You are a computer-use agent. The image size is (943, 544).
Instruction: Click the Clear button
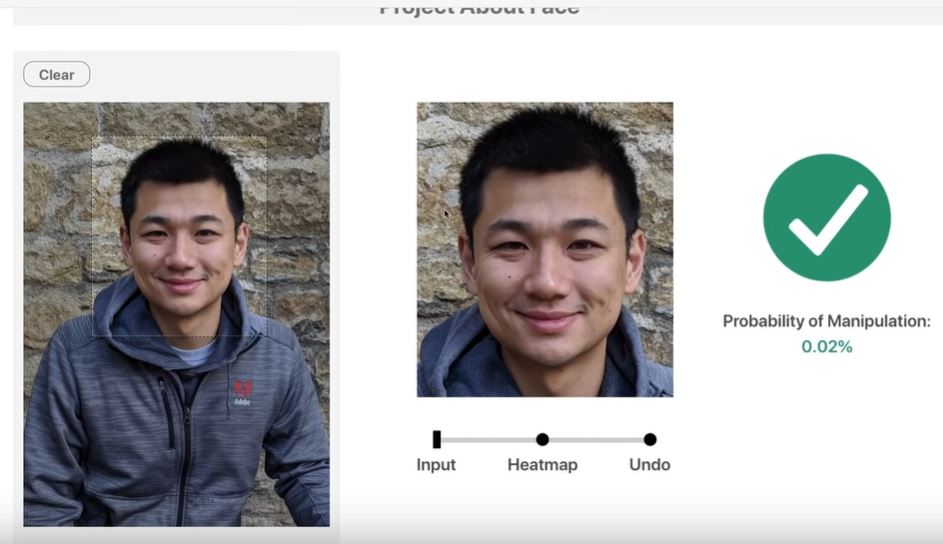coord(57,75)
